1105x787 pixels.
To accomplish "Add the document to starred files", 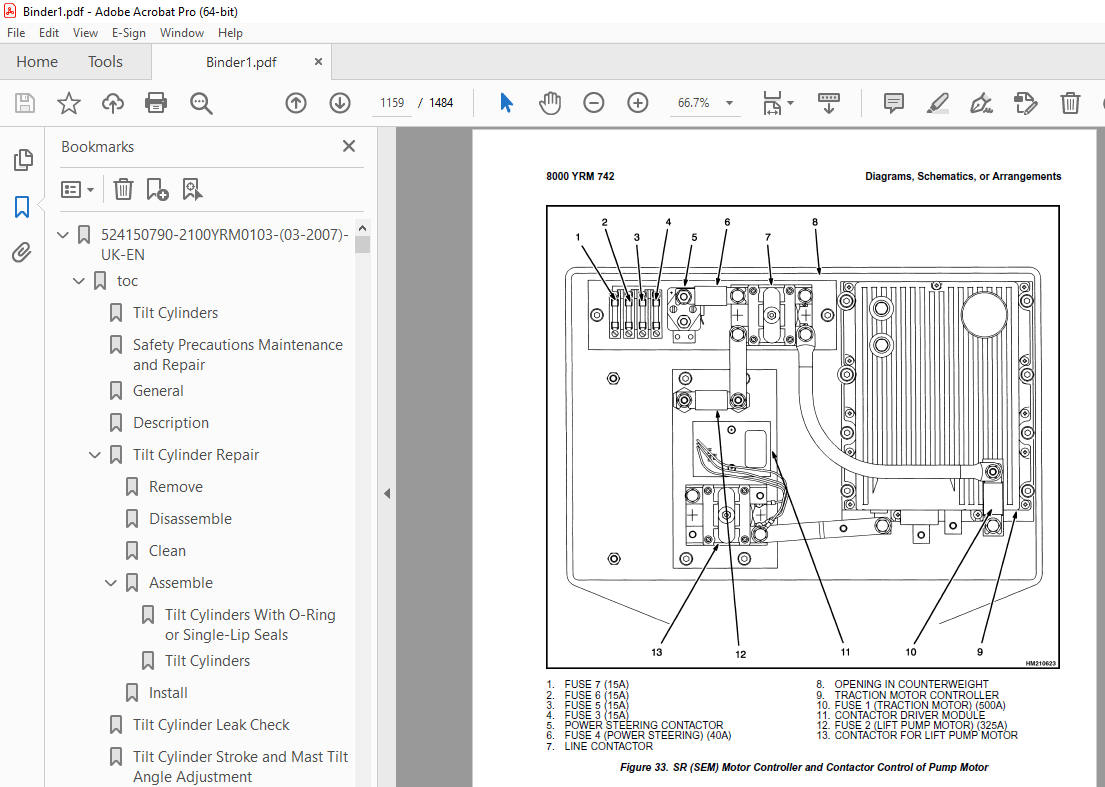I will (68, 103).
